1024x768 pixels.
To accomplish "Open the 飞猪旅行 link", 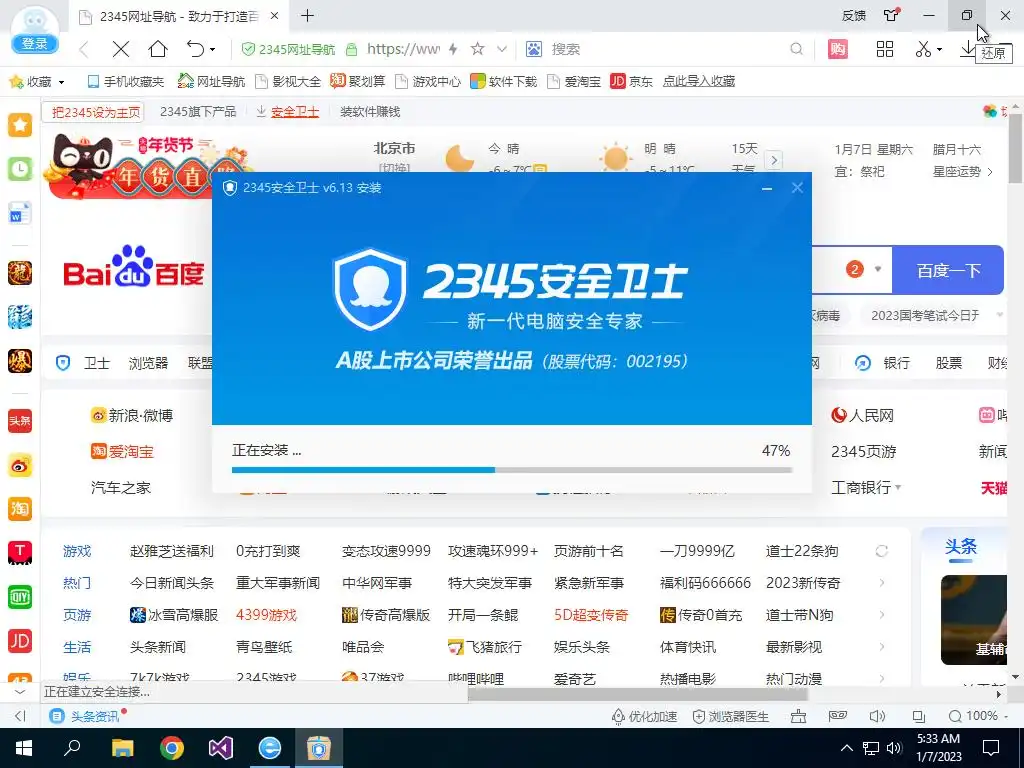I will tap(485, 647).
